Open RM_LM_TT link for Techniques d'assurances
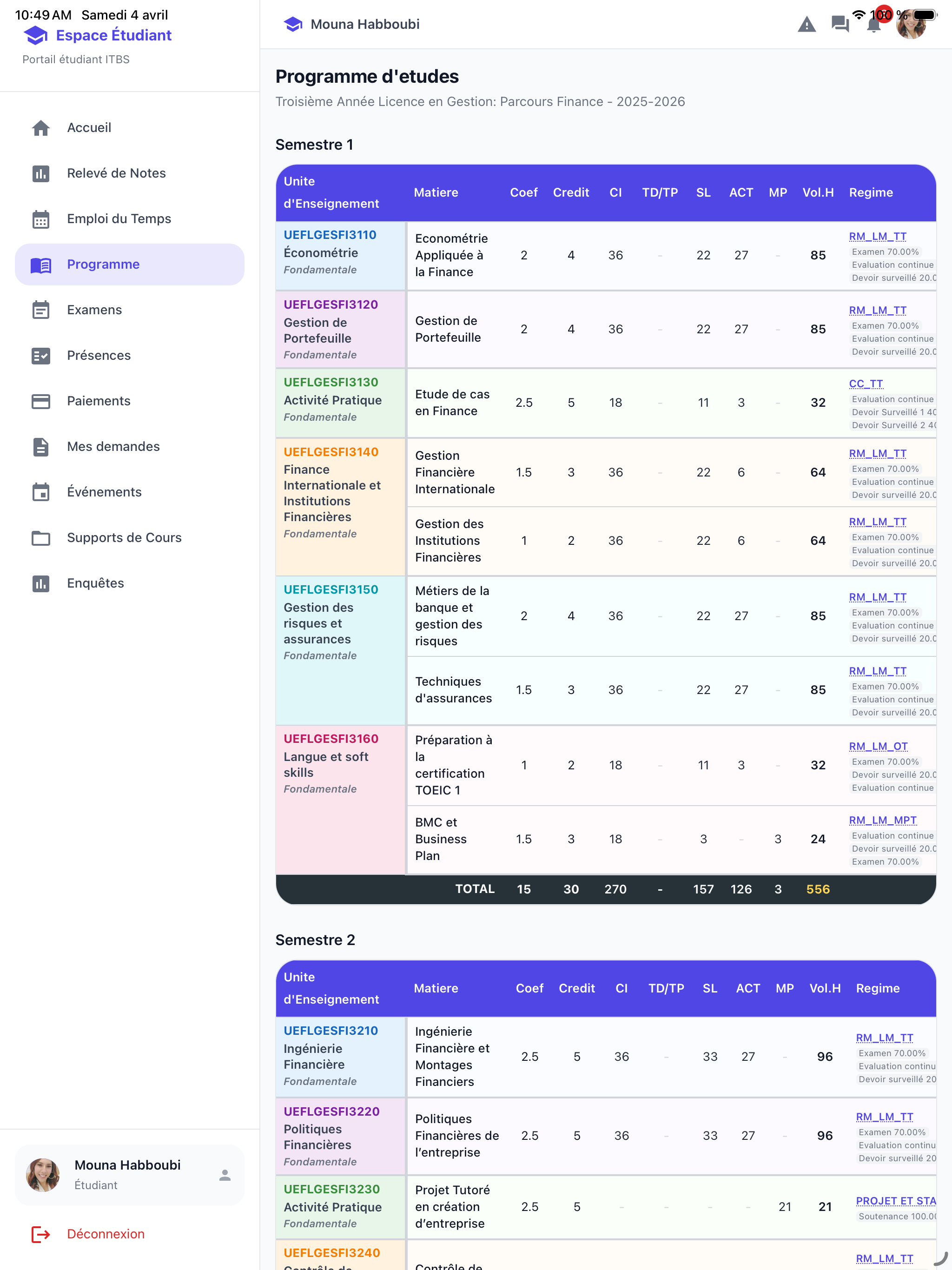Screen dimensions: 952x1270 [877, 671]
